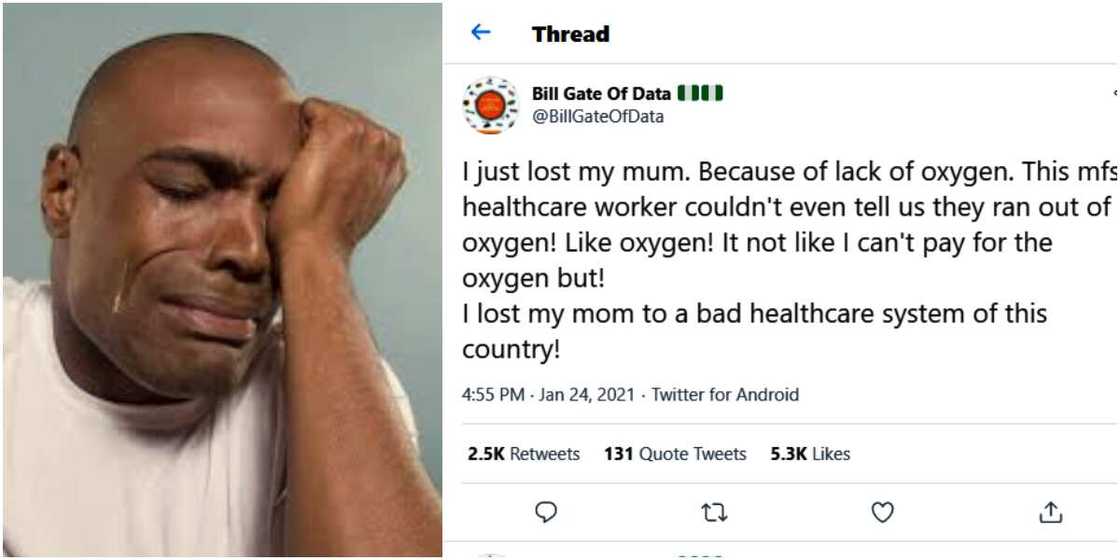View the 131 Quote Tweets list
The width and height of the screenshot is (1120, 560).
point(675,454)
